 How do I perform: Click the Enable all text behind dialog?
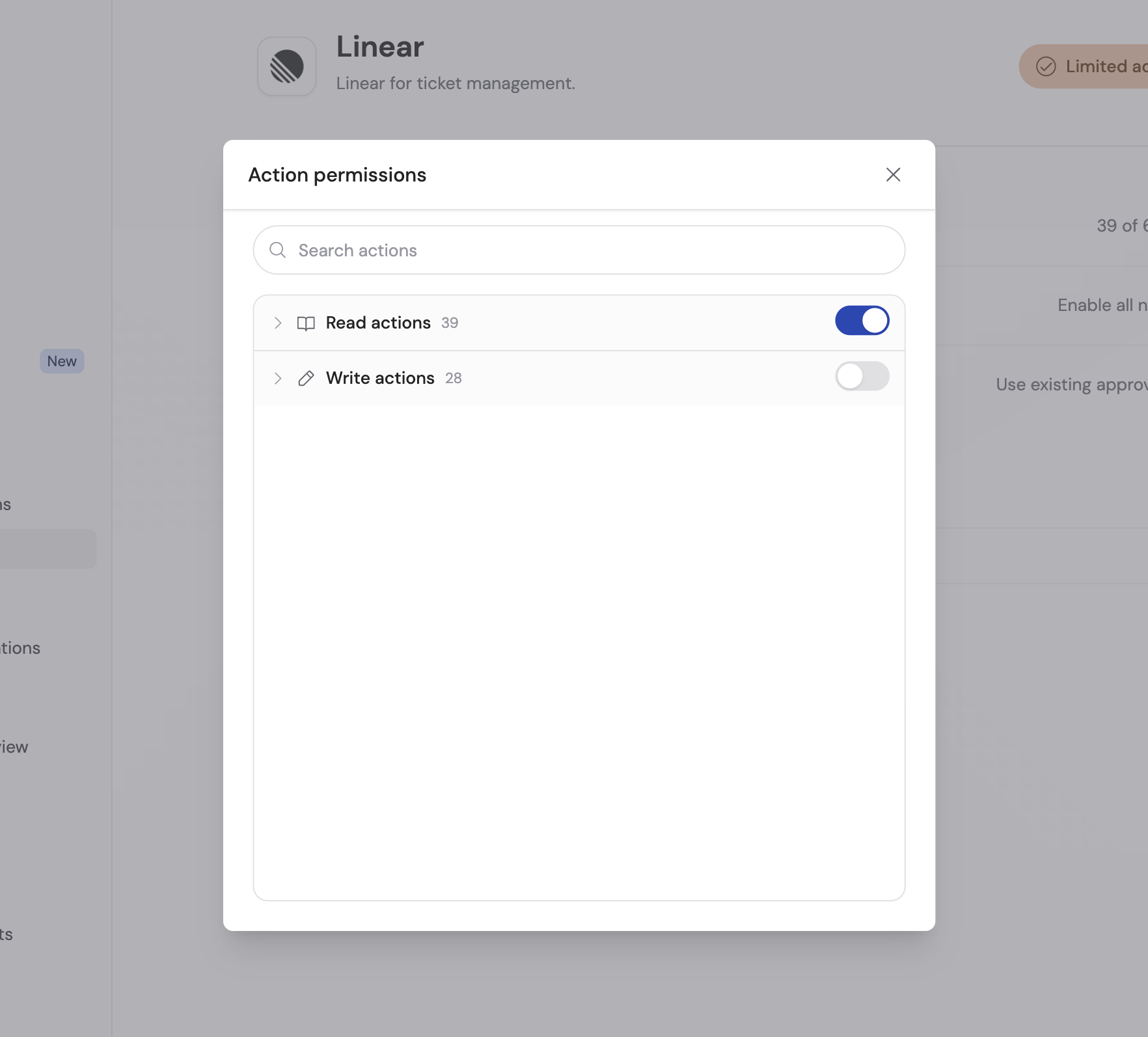pyautogui.click(x=1102, y=305)
